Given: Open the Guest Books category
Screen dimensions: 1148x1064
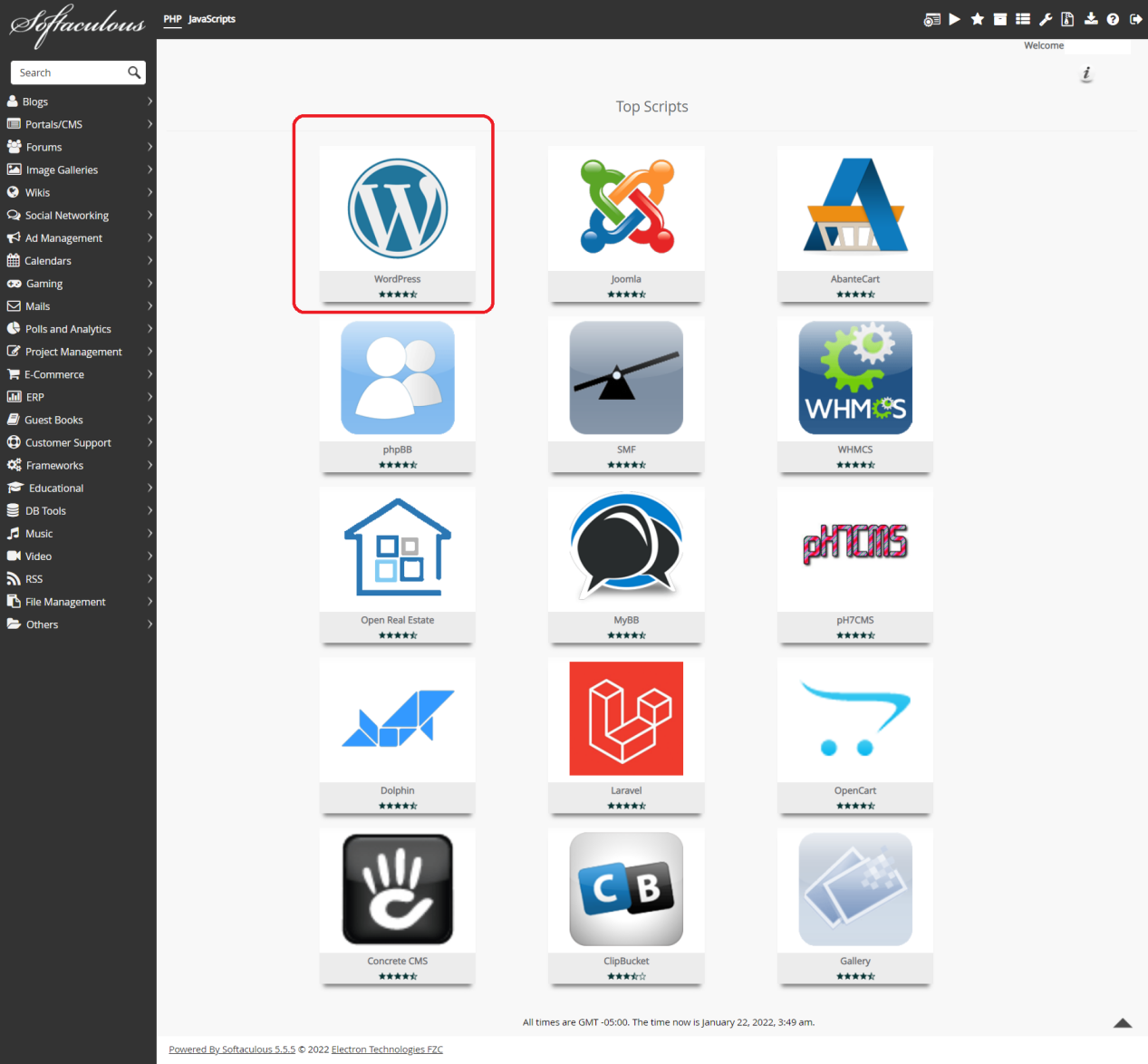Looking at the screenshot, I should [53, 420].
